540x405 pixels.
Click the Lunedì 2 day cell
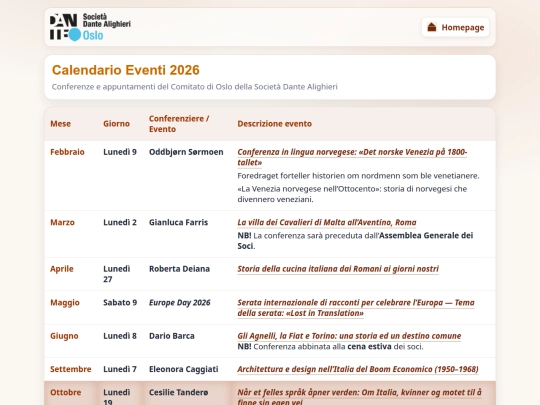pos(120,222)
